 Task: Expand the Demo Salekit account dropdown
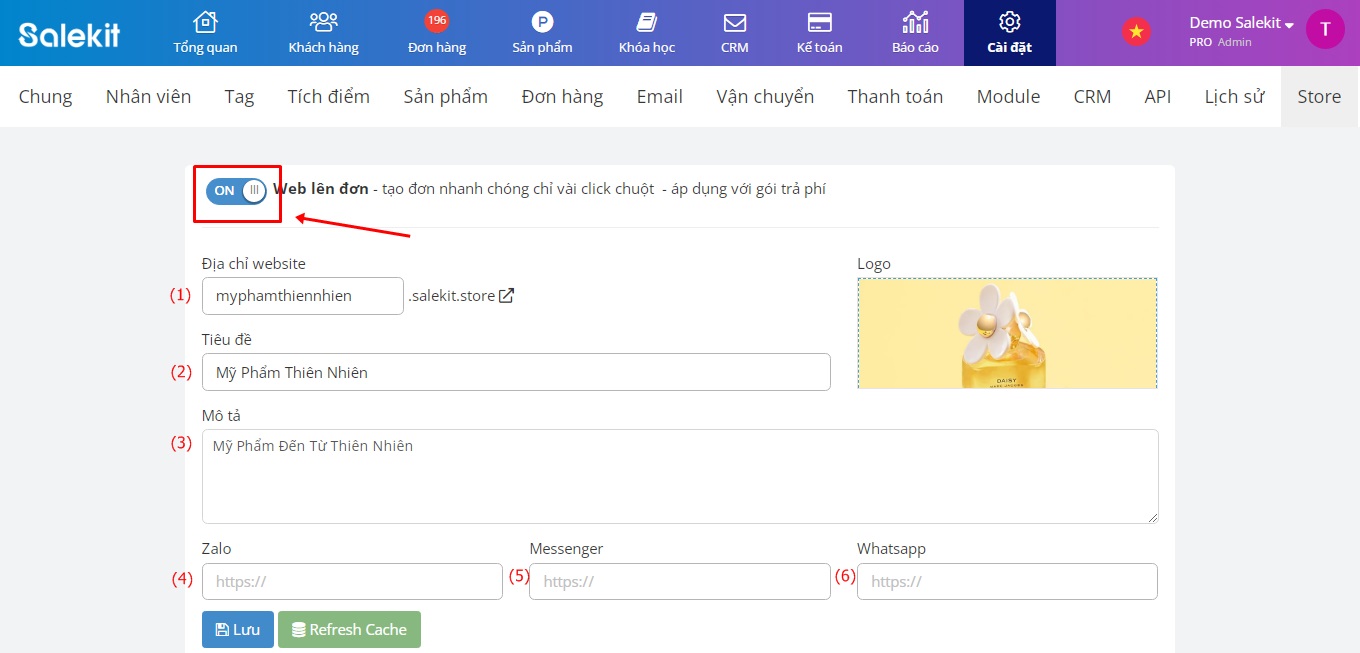coord(1241,24)
